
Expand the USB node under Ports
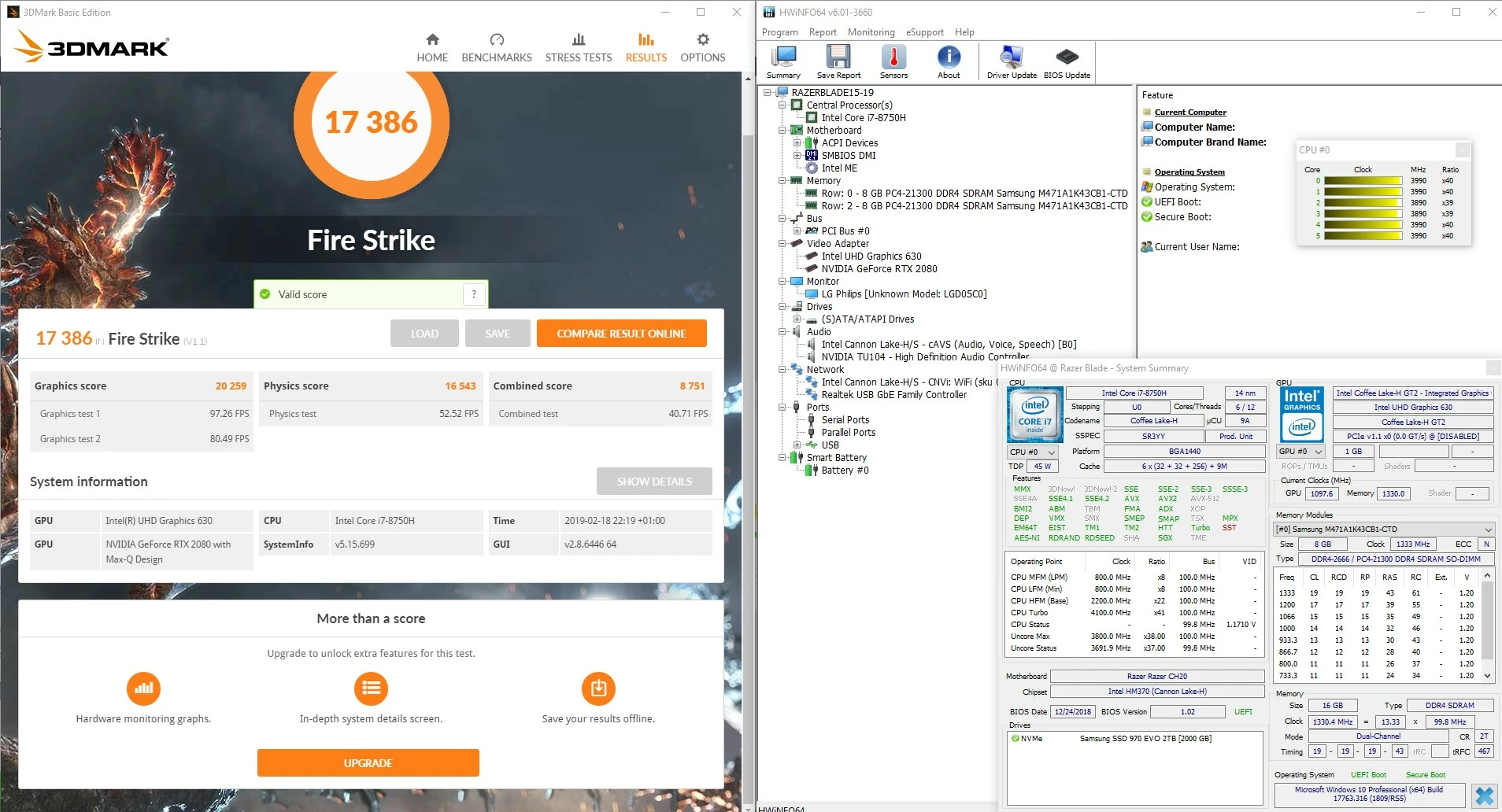pos(797,445)
